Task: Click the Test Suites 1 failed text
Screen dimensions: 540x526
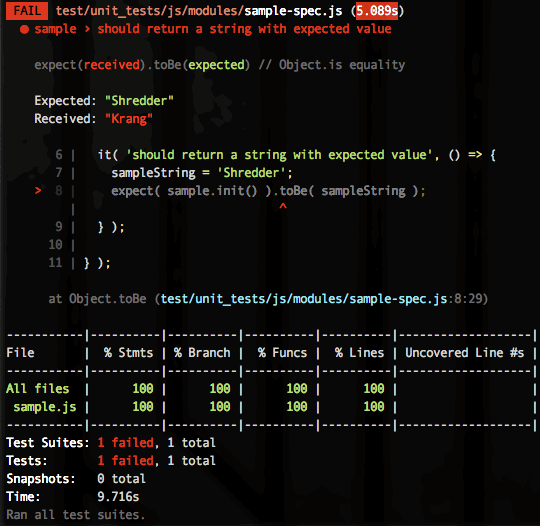Action: point(125,443)
